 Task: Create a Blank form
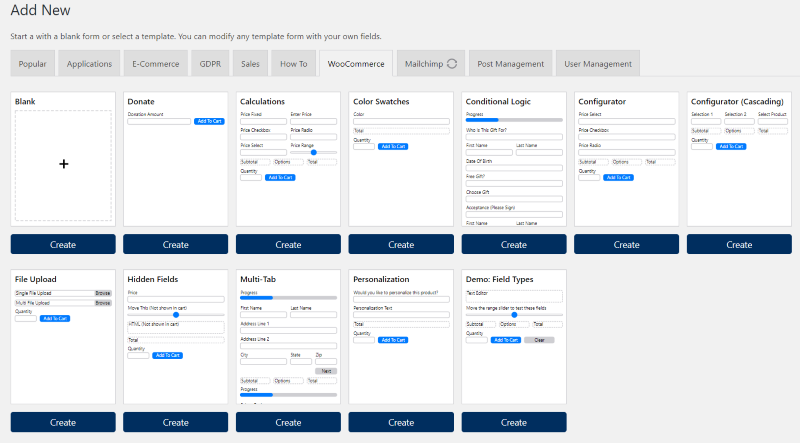point(63,244)
